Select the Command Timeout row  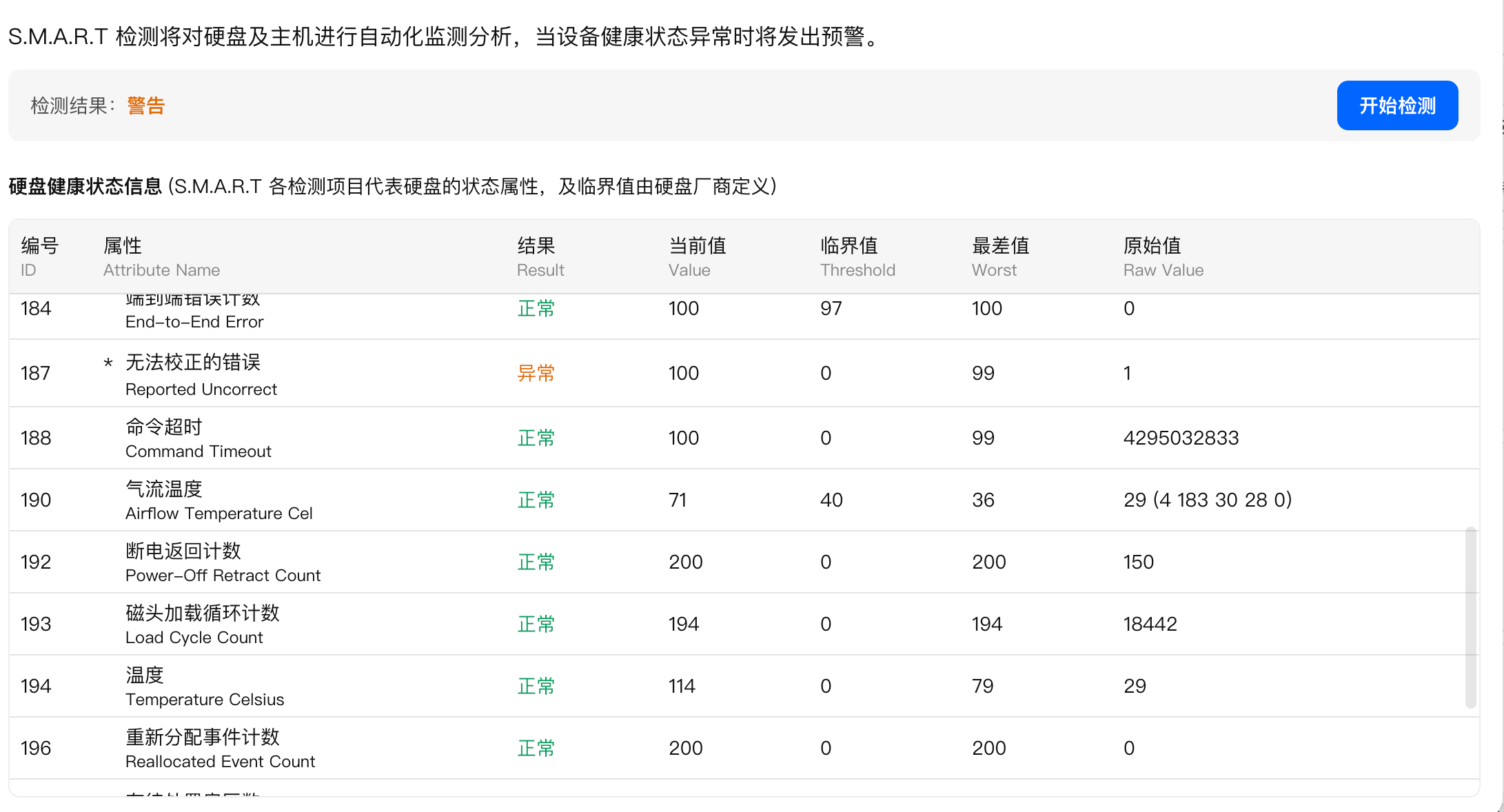tap(414, 437)
